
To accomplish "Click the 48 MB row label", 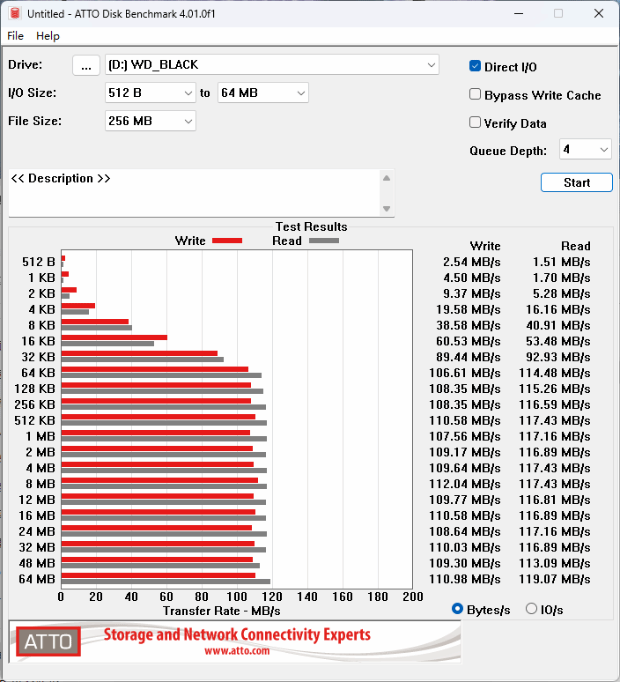I will (x=37, y=564).
